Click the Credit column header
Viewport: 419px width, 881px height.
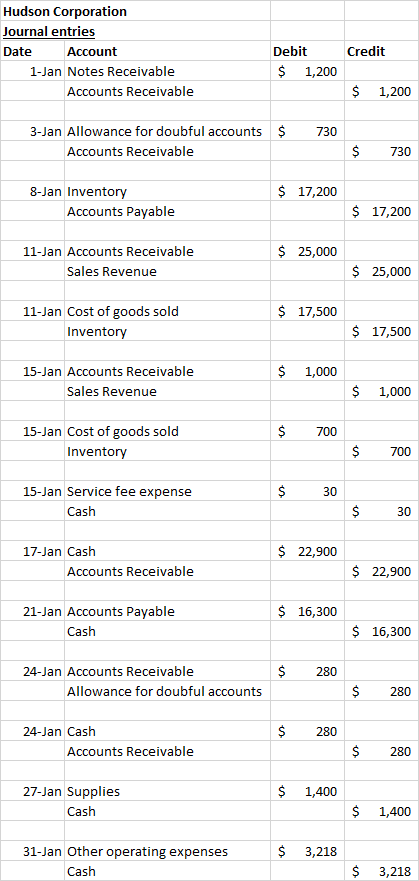tap(381, 52)
